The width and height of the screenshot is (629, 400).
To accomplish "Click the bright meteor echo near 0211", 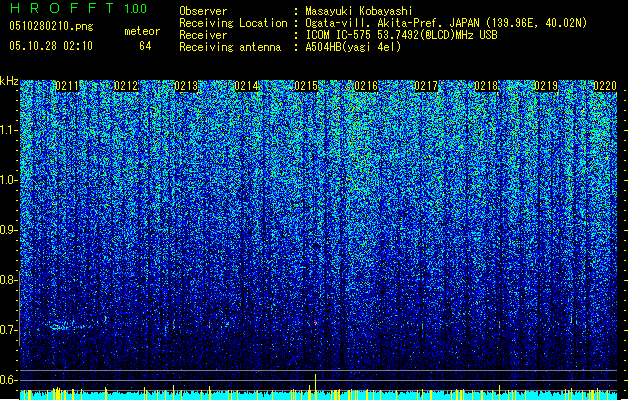I will point(69,326).
